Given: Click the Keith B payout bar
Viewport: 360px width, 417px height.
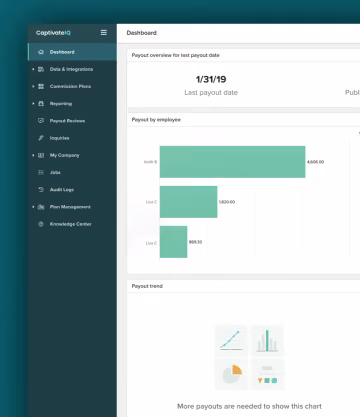Looking at the screenshot, I should [x=232, y=162].
